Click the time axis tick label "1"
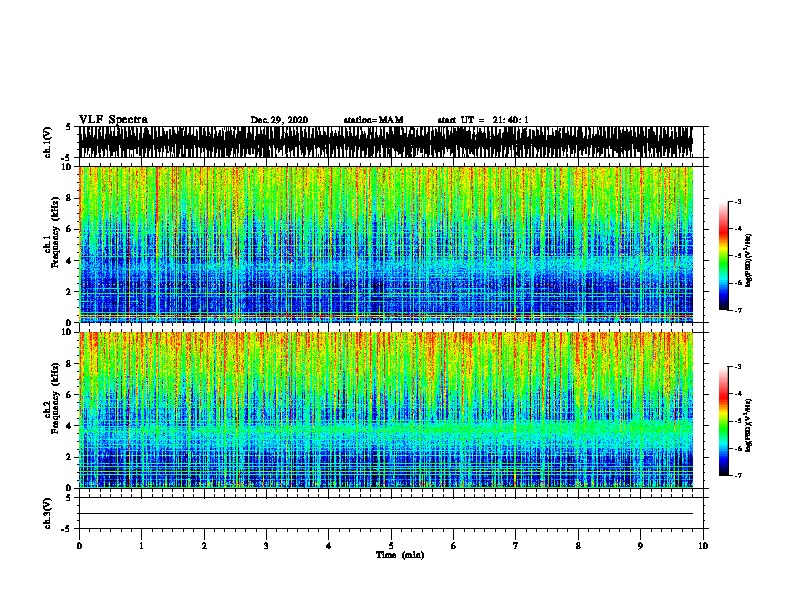This screenshot has height=612, width=792. point(141,546)
